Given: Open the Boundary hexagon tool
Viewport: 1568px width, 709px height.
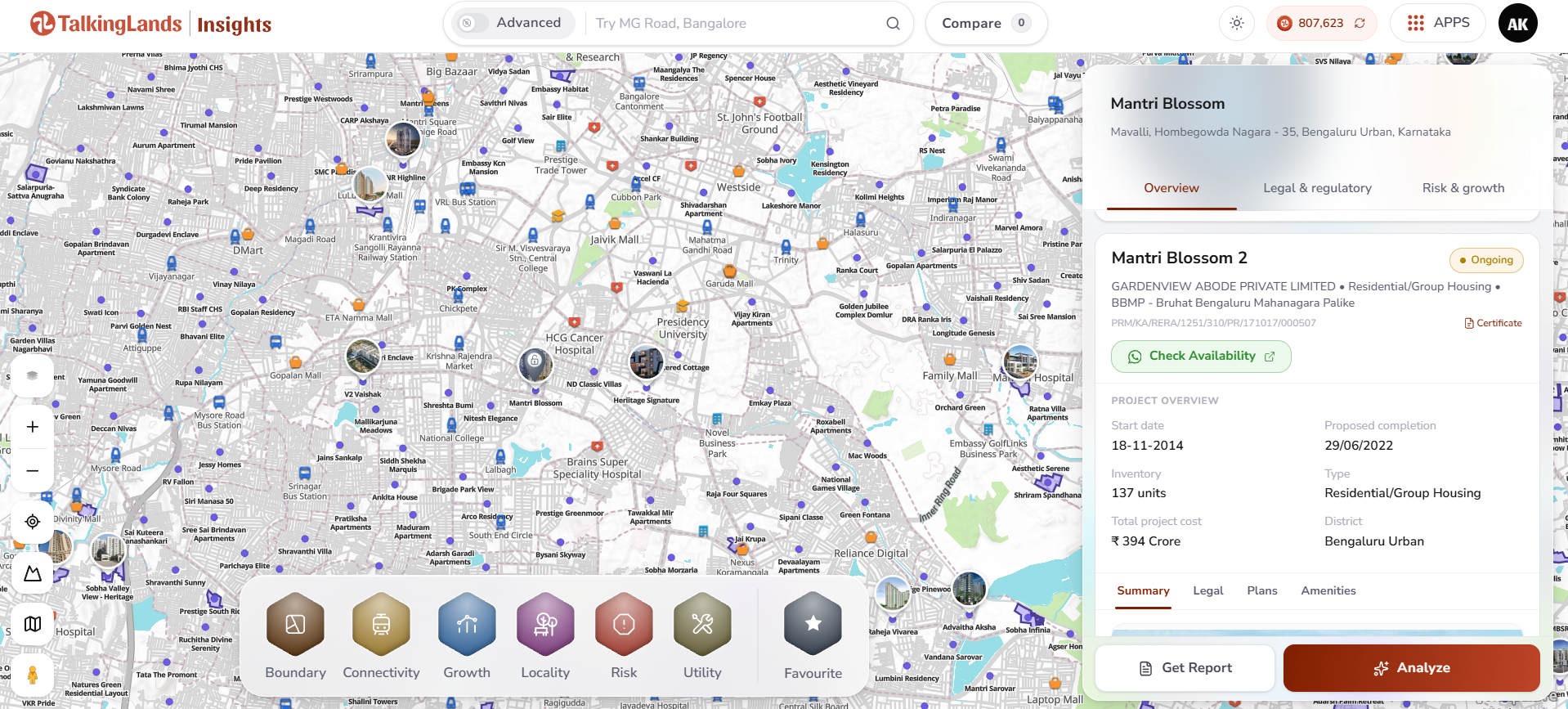Looking at the screenshot, I should tap(295, 625).
